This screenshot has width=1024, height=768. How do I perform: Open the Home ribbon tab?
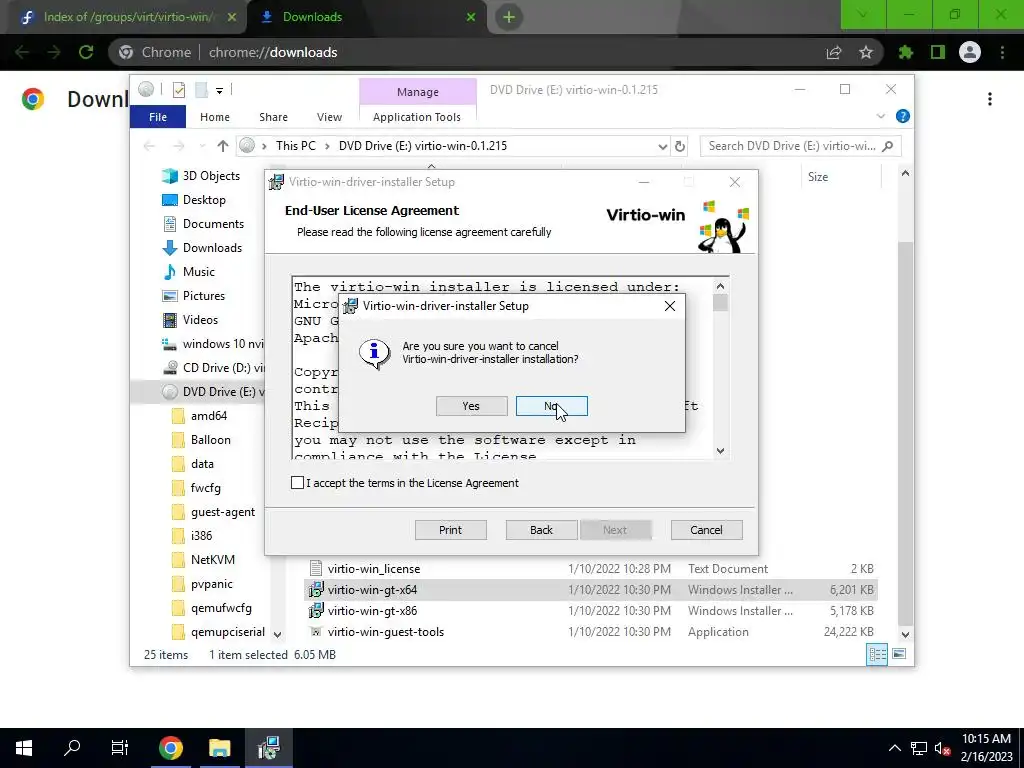point(215,117)
